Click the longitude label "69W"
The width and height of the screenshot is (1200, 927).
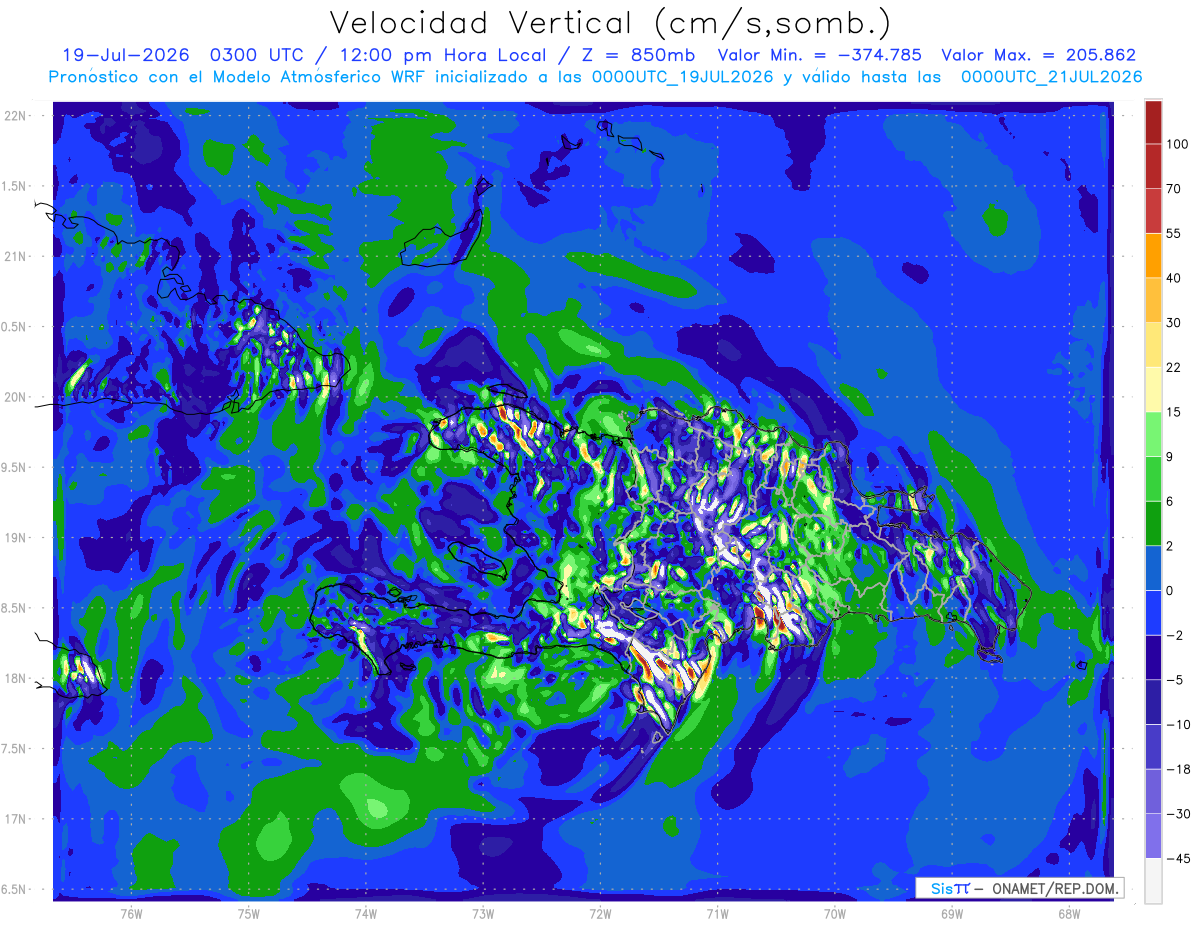pos(951,914)
